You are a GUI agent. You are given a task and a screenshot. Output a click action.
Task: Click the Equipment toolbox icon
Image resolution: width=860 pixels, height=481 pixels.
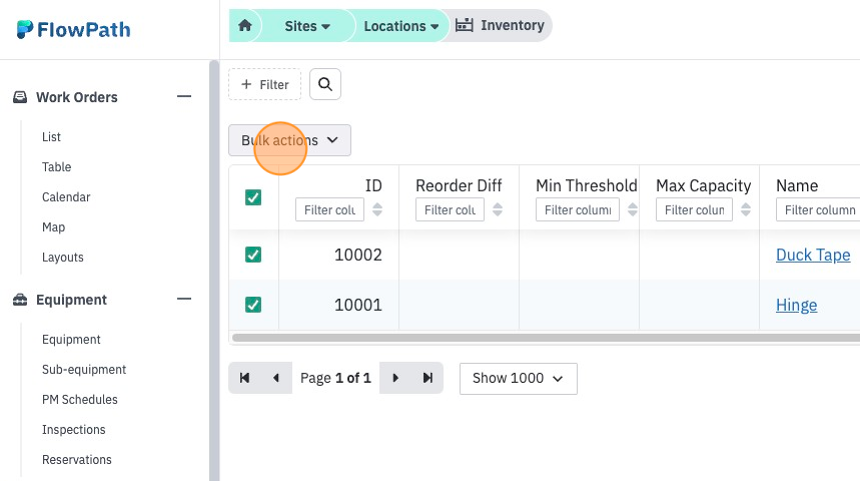(20, 299)
